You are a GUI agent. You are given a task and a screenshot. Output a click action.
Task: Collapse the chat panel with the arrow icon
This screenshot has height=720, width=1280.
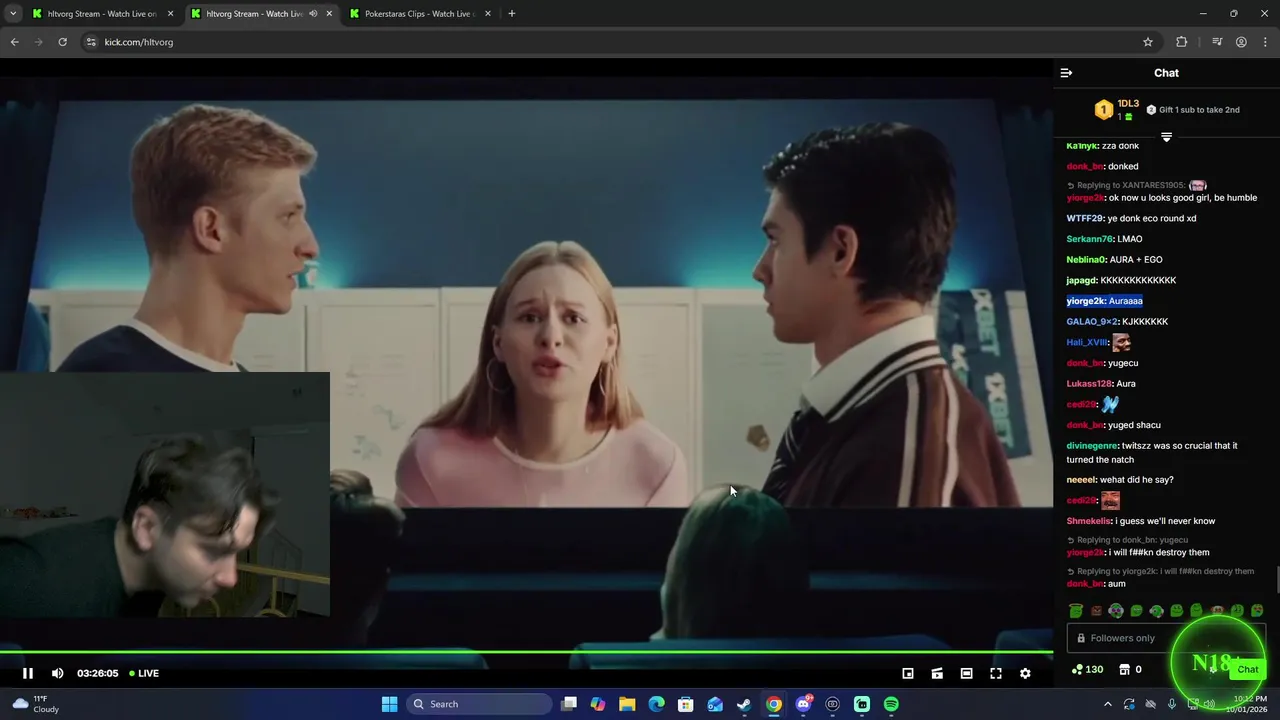(x=1066, y=73)
